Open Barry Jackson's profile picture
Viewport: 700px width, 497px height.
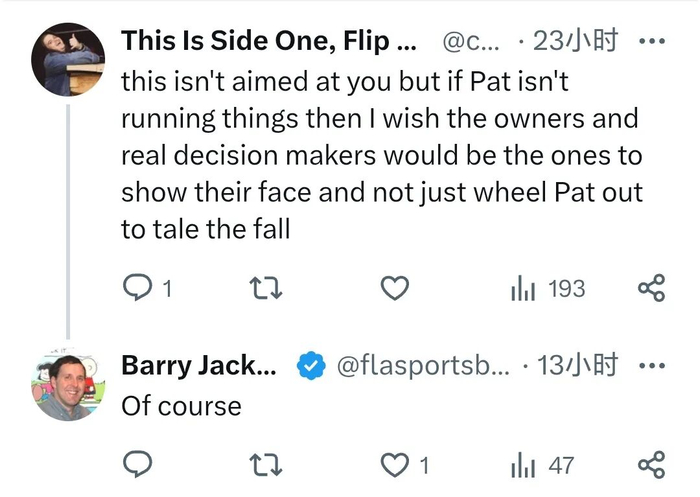pos(67,387)
